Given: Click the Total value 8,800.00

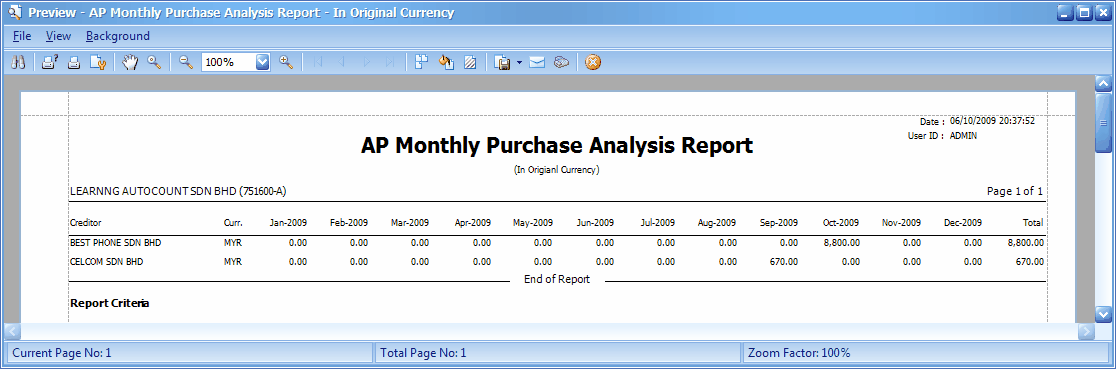Looking at the screenshot, I should tap(1026, 243).
